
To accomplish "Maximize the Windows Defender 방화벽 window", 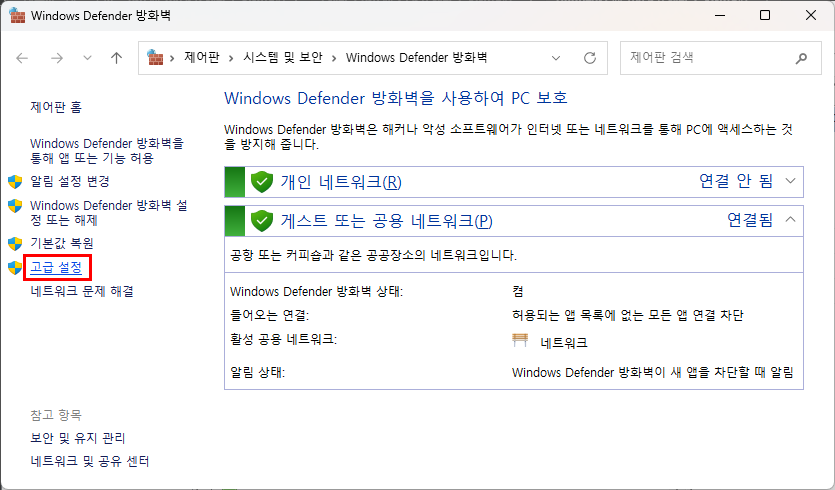I will pyautogui.click(x=765, y=15).
